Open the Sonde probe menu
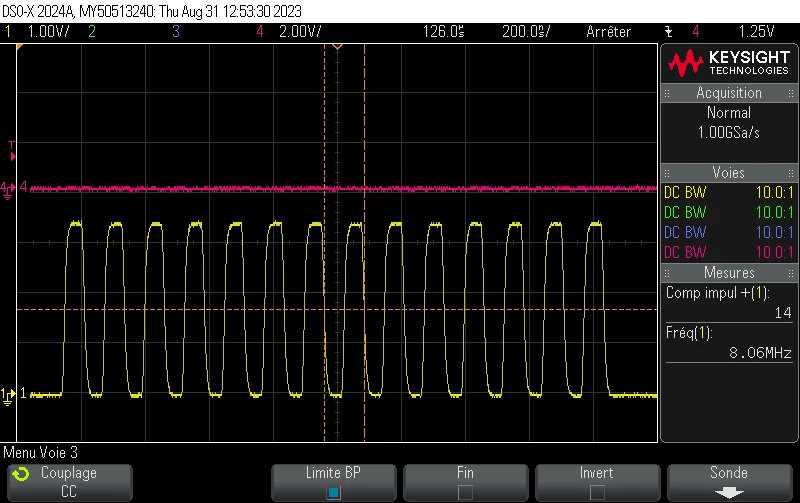 pos(730,482)
